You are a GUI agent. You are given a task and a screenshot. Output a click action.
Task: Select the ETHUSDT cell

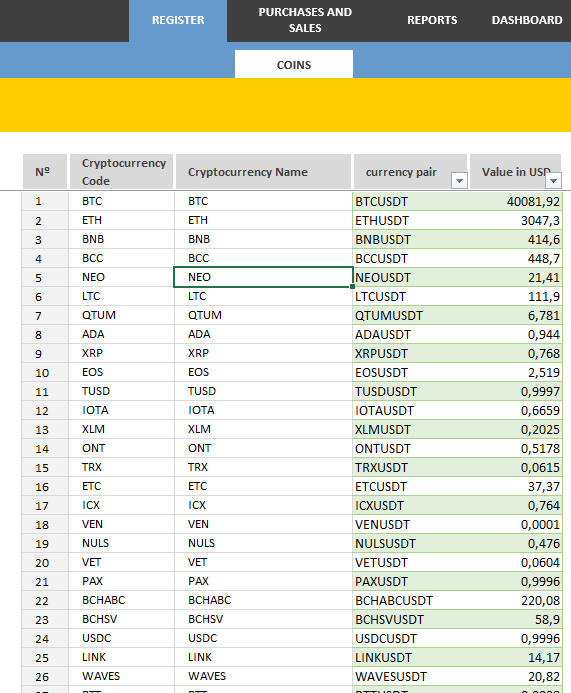point(411,221)
